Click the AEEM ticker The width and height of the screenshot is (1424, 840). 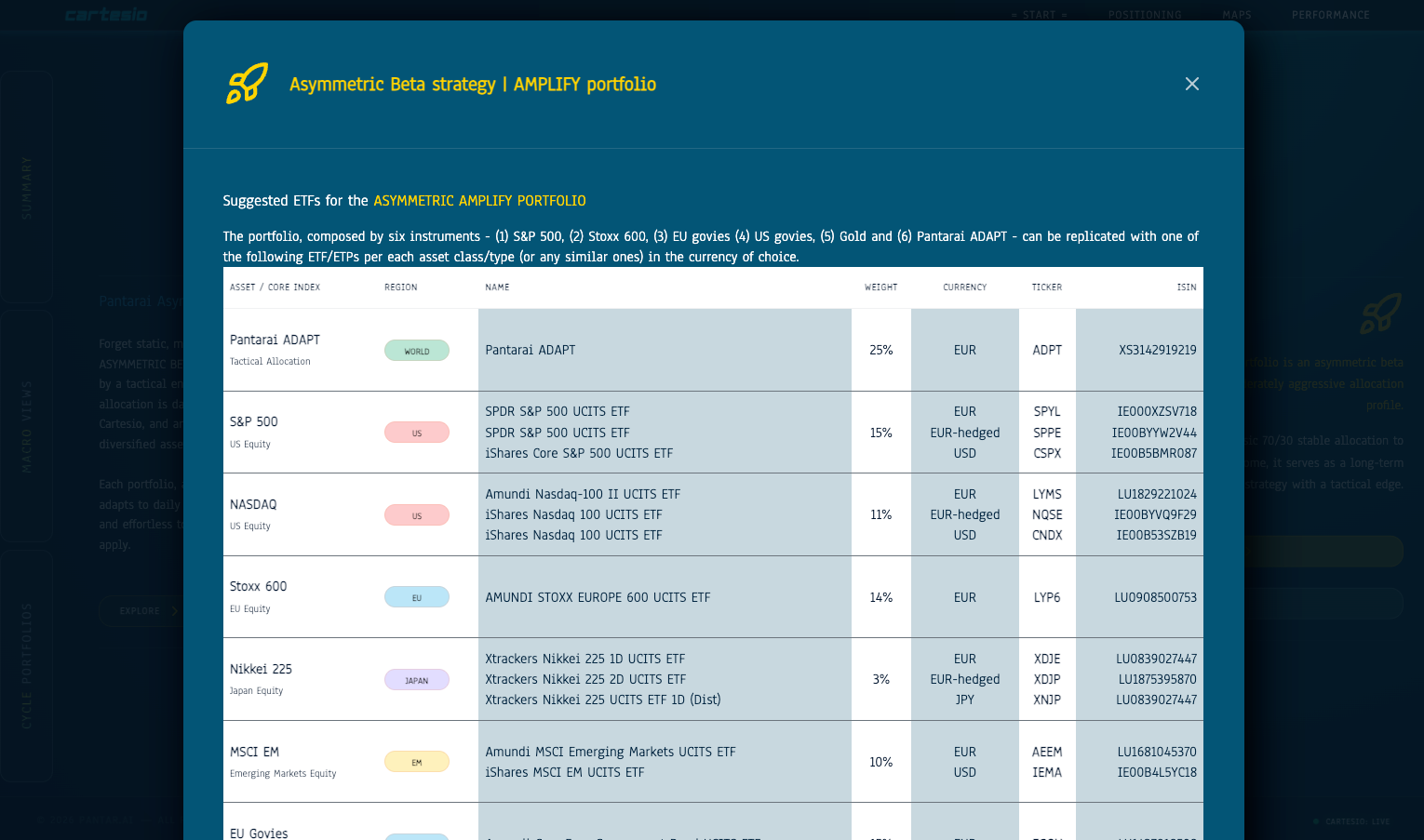click(1047, 753)
